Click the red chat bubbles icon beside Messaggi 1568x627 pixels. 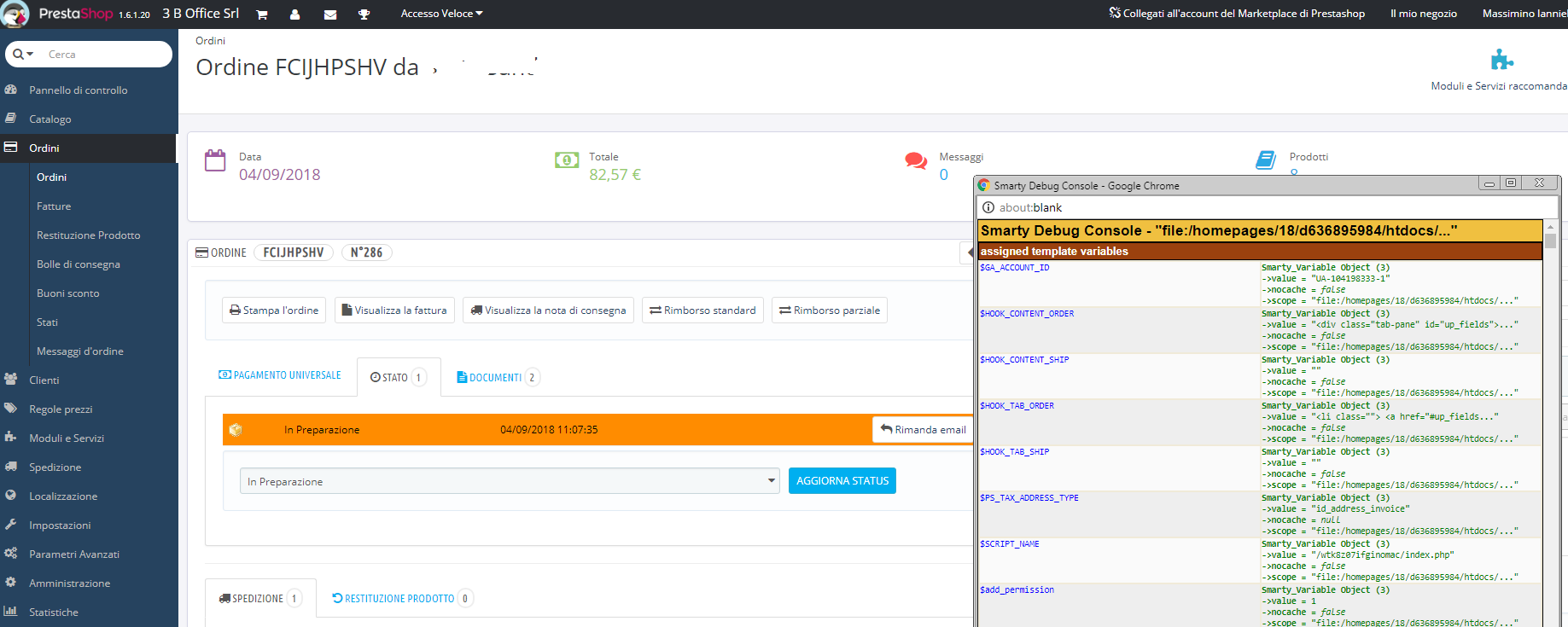click(x=916, y=160)
